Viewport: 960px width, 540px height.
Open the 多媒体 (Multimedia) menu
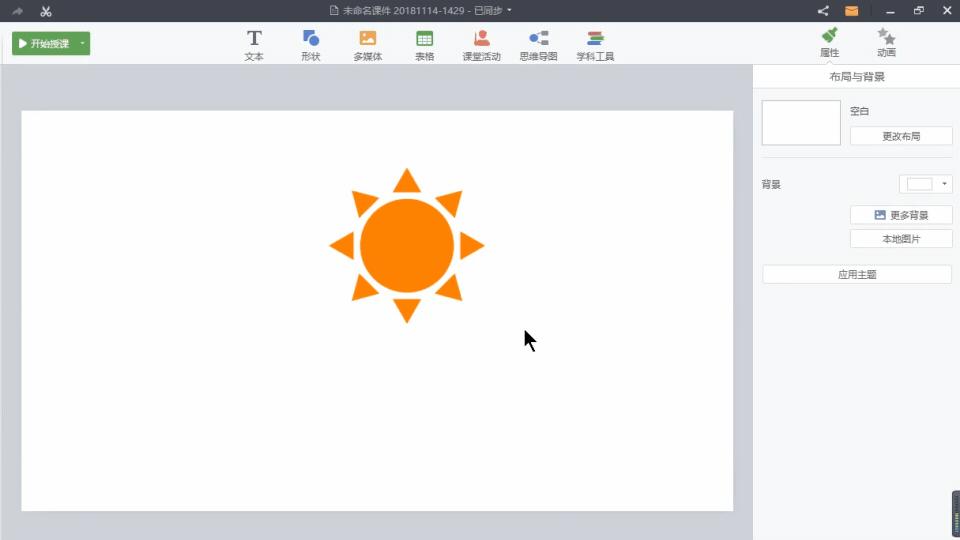[x=367, y=45]
